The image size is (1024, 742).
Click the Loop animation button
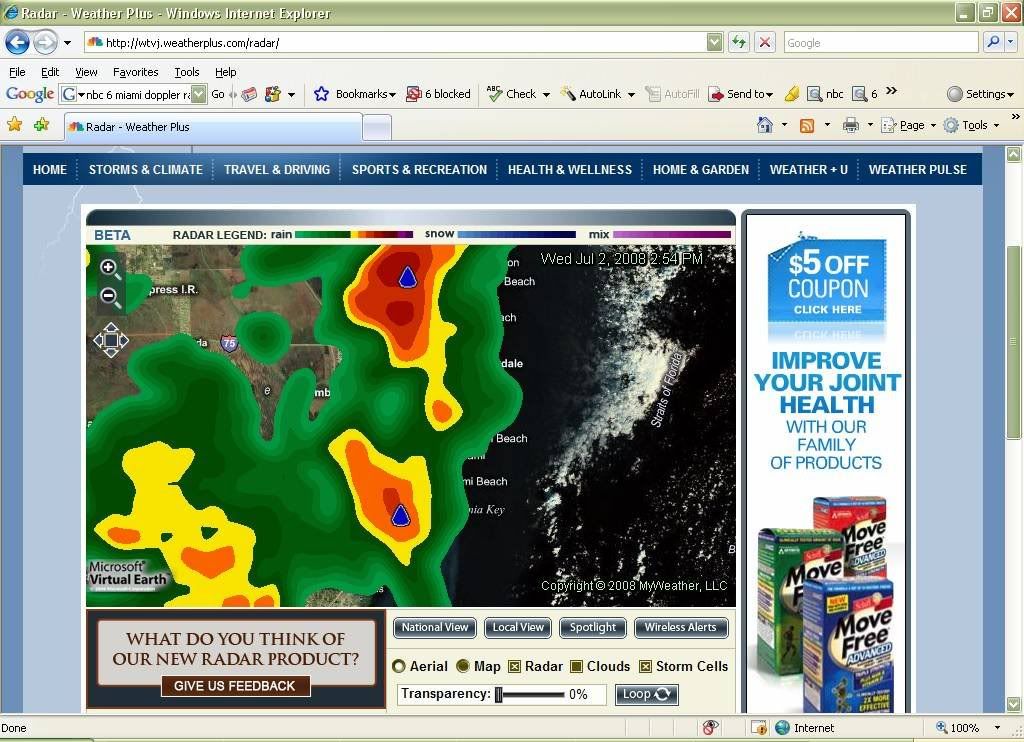647,694
